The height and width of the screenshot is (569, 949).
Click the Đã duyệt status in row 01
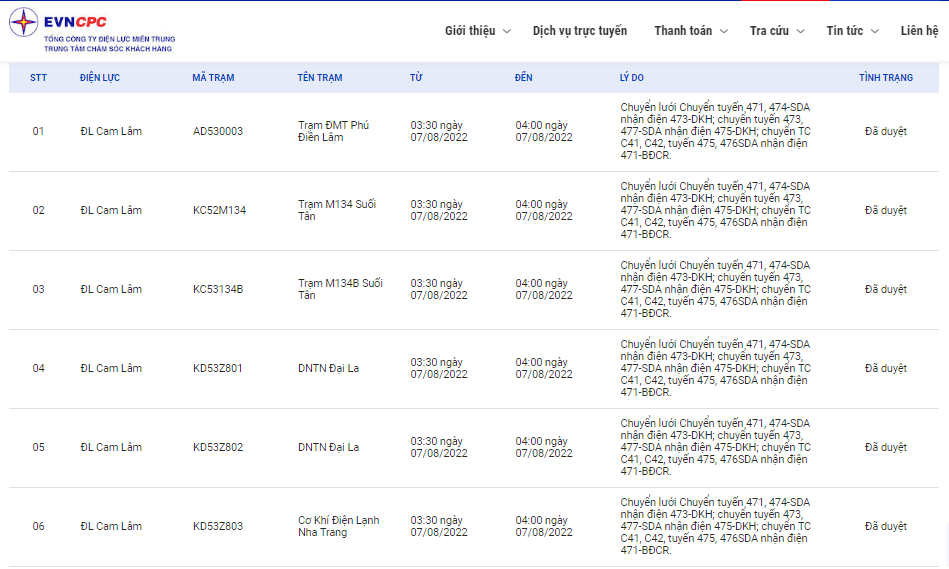[x=885, y=132]
